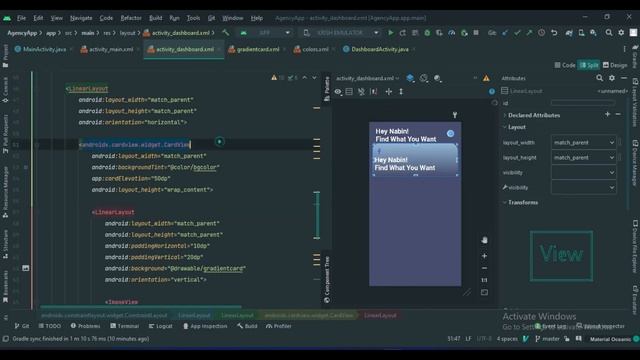Image resolution: width=640 pixels, height=360 pixels.
Task: Open design surface layers selector icon
Action: (410, 78)
